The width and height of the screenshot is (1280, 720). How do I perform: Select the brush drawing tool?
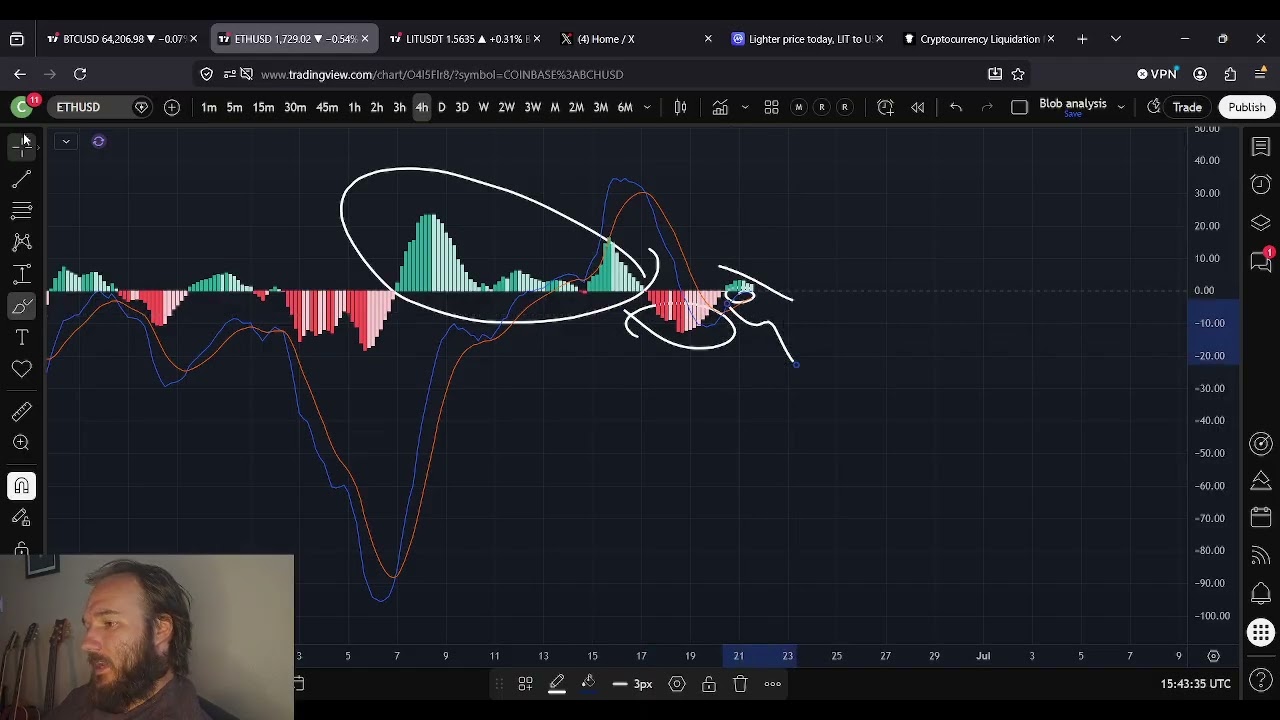[x=21, y=306]
